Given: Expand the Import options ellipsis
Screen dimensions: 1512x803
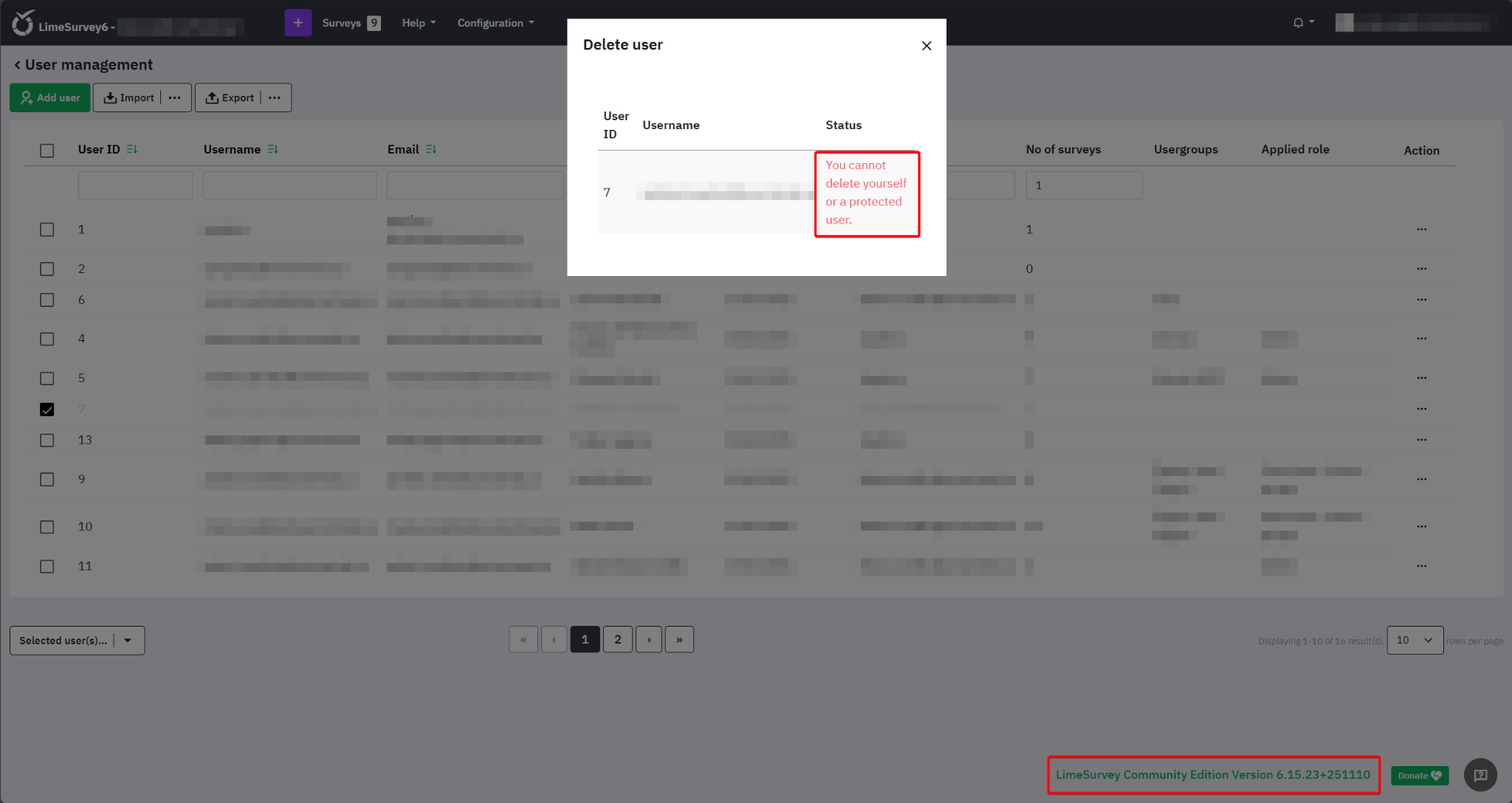Looking at the screenshot, I should tap(175, 97).
